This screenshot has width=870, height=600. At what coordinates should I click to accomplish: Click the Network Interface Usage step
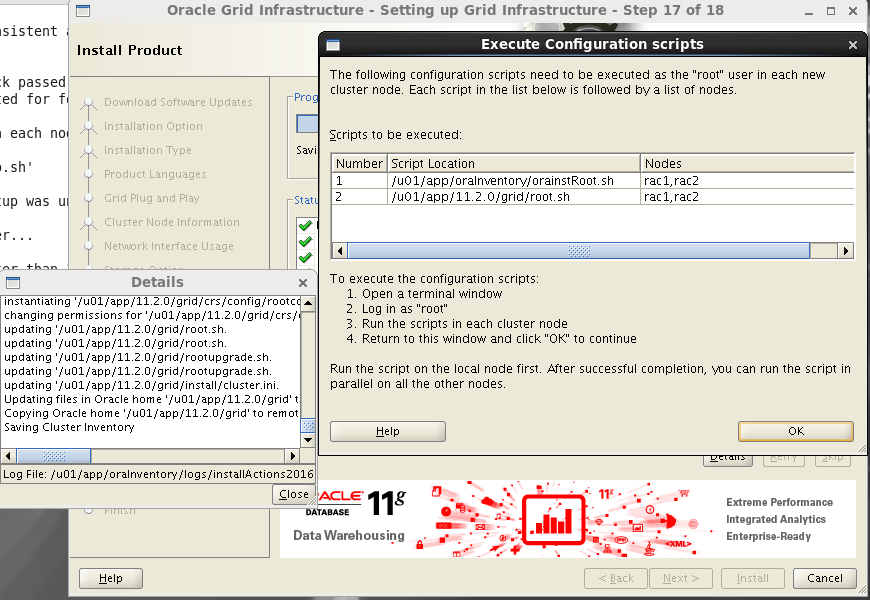[x=169, y=246]
